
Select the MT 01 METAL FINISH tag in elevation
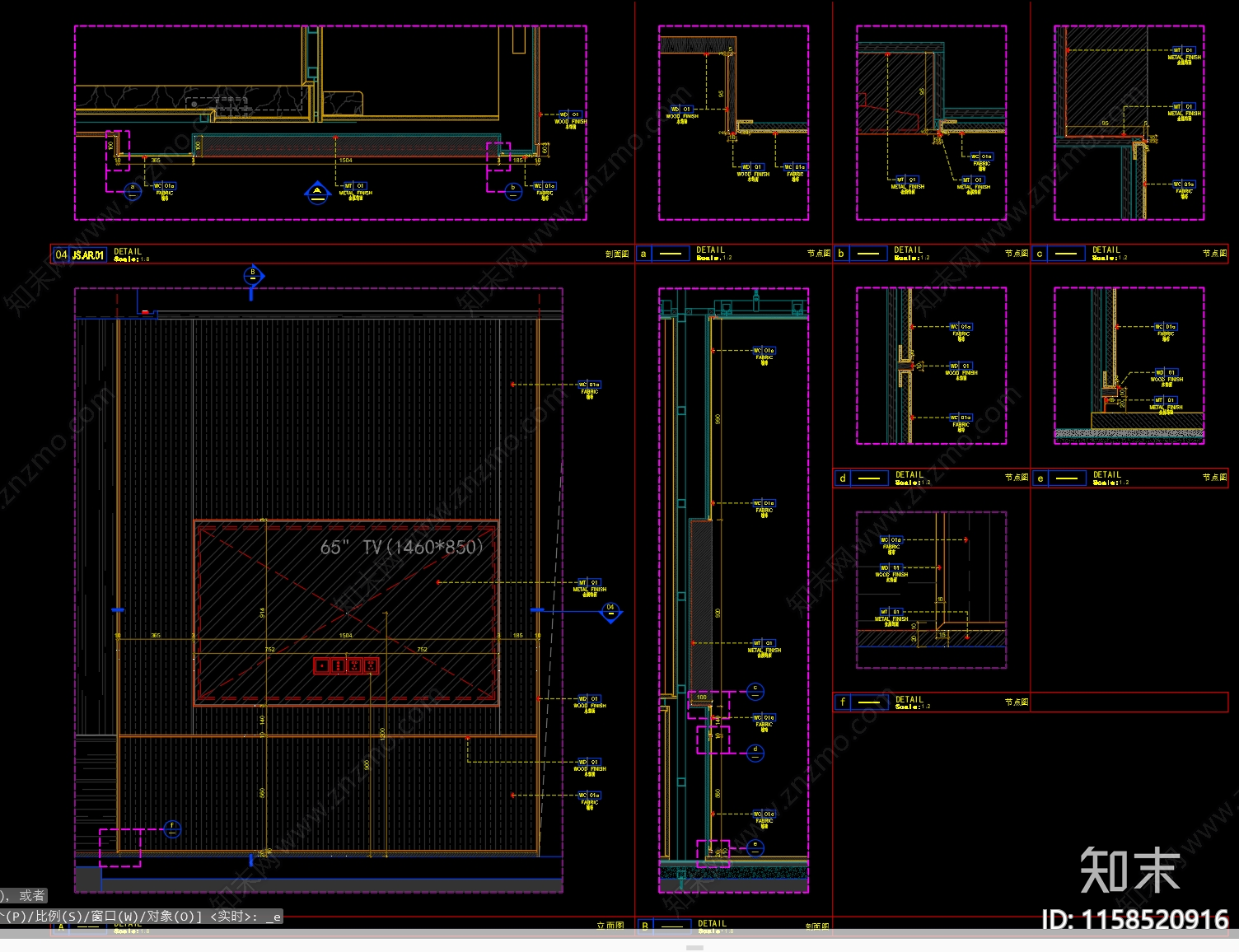(x=591, y=587)
